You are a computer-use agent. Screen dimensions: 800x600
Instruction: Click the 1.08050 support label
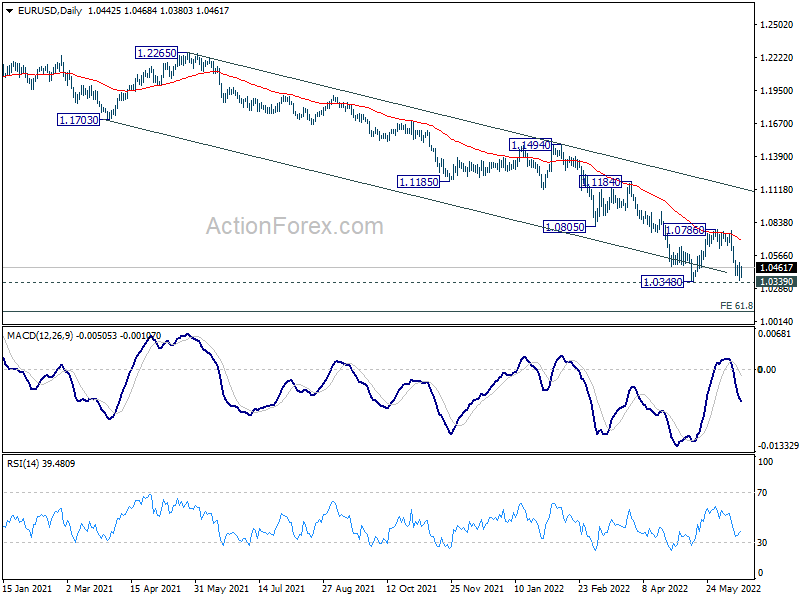562,227
